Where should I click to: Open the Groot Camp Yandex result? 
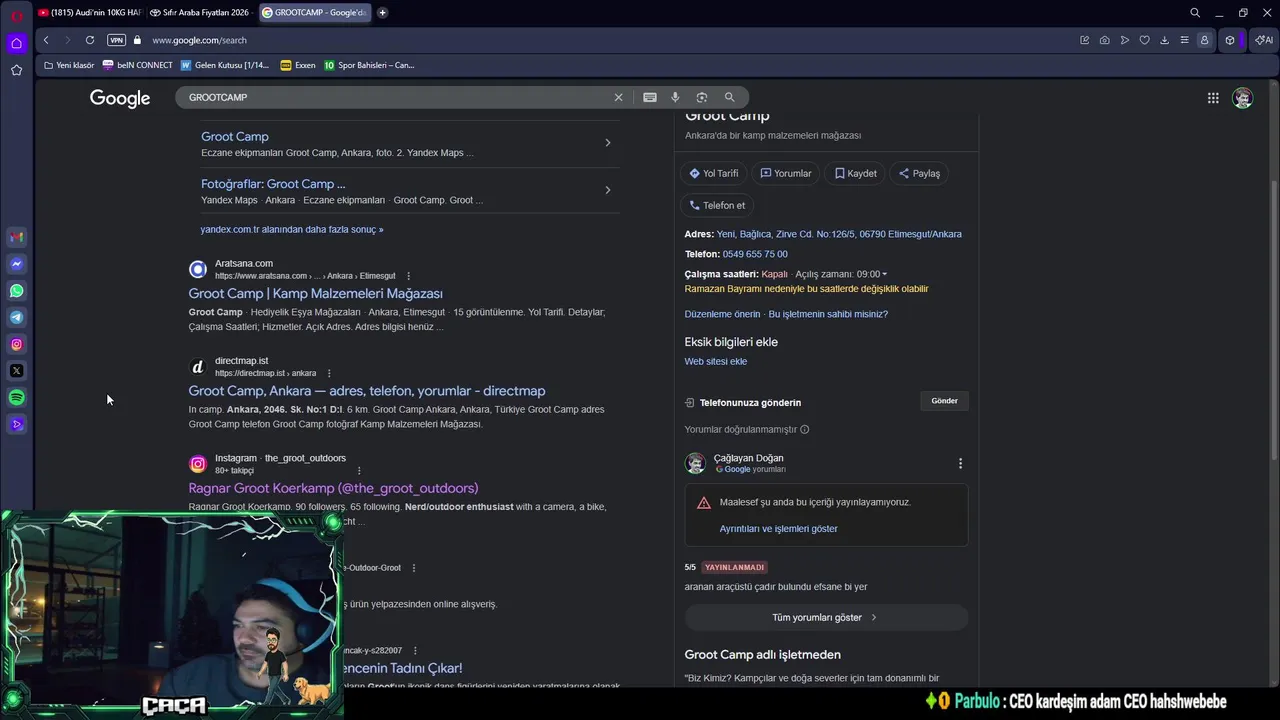[235, 136]
